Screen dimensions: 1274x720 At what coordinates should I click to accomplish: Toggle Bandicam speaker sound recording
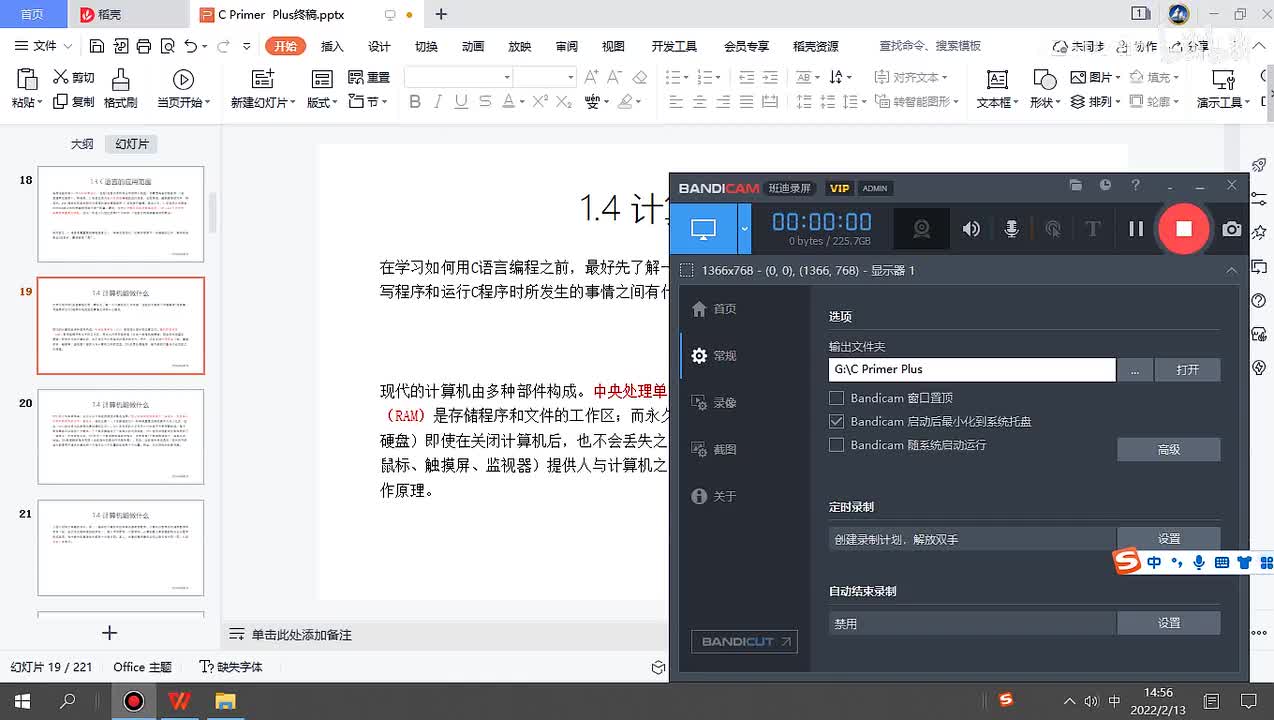971,229
